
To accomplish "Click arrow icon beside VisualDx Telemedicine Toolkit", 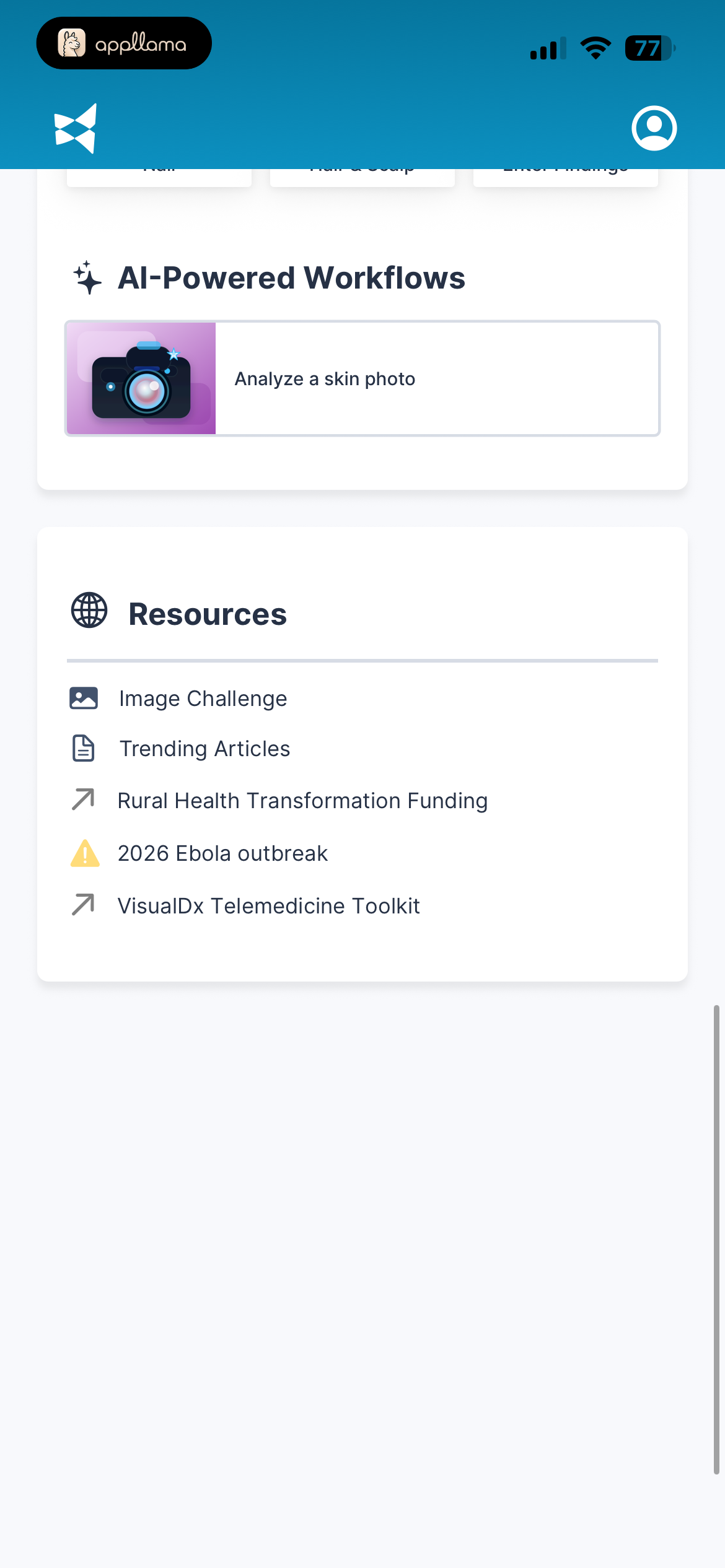I will click(x=83, y=905).
